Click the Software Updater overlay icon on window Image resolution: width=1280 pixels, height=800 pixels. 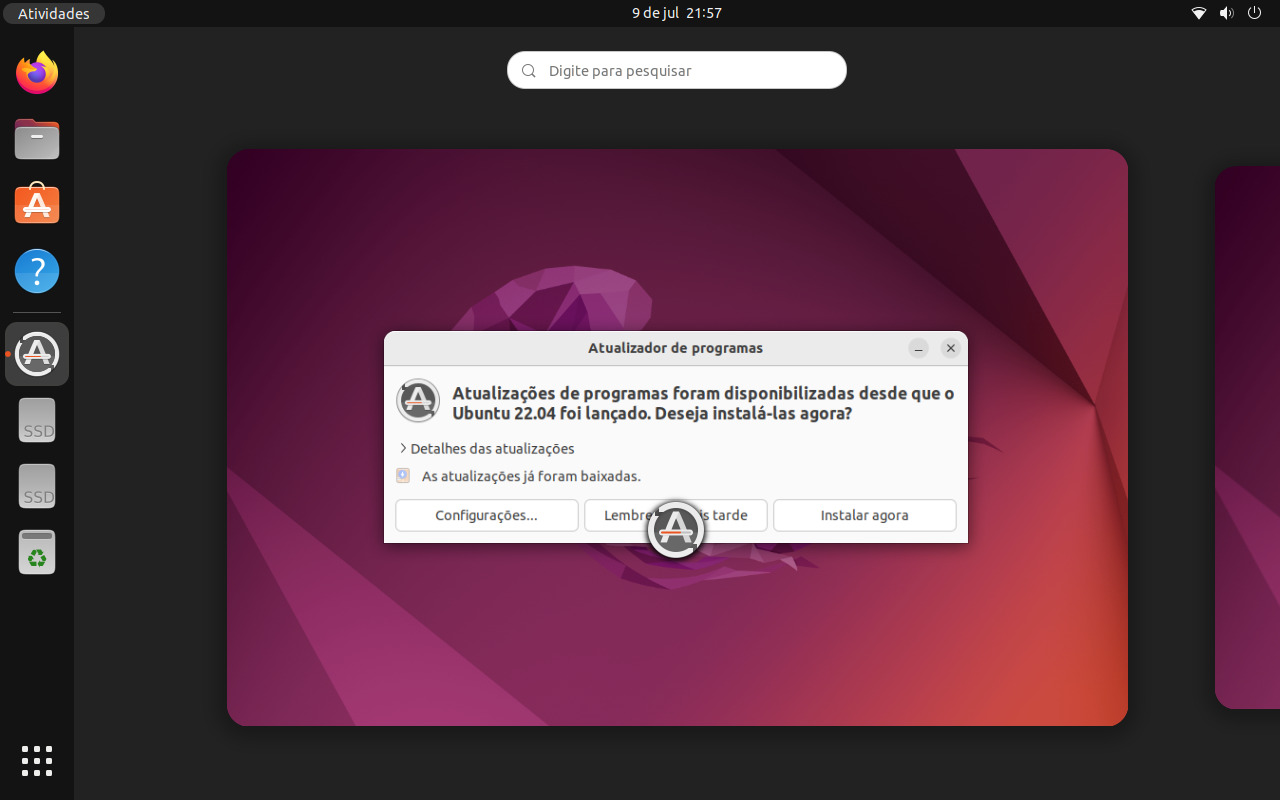coord(676,530)
